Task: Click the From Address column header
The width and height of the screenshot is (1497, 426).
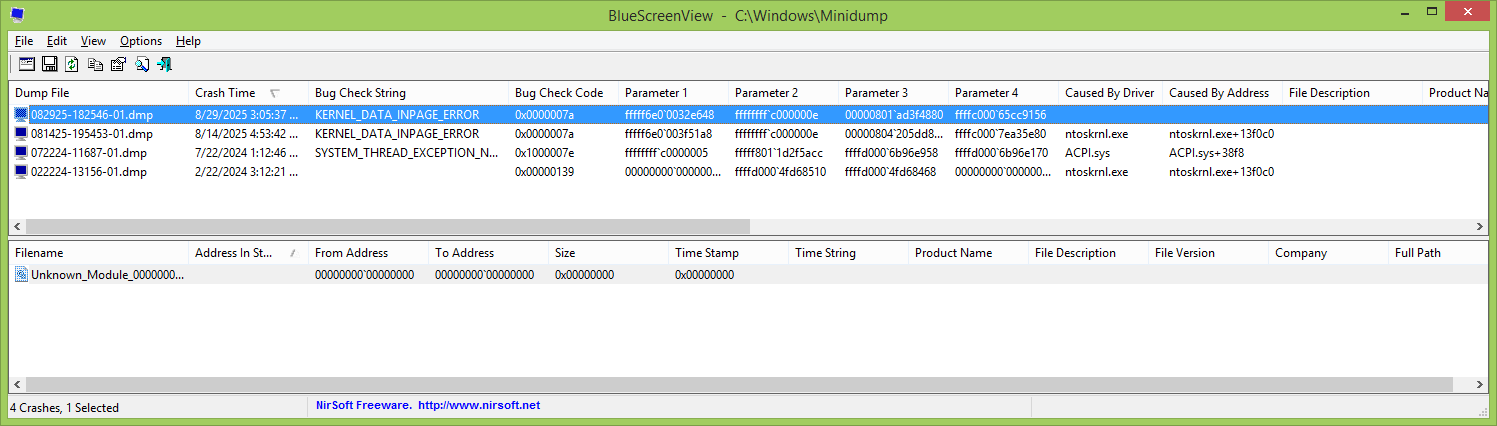Action: (x=369, y=253)
